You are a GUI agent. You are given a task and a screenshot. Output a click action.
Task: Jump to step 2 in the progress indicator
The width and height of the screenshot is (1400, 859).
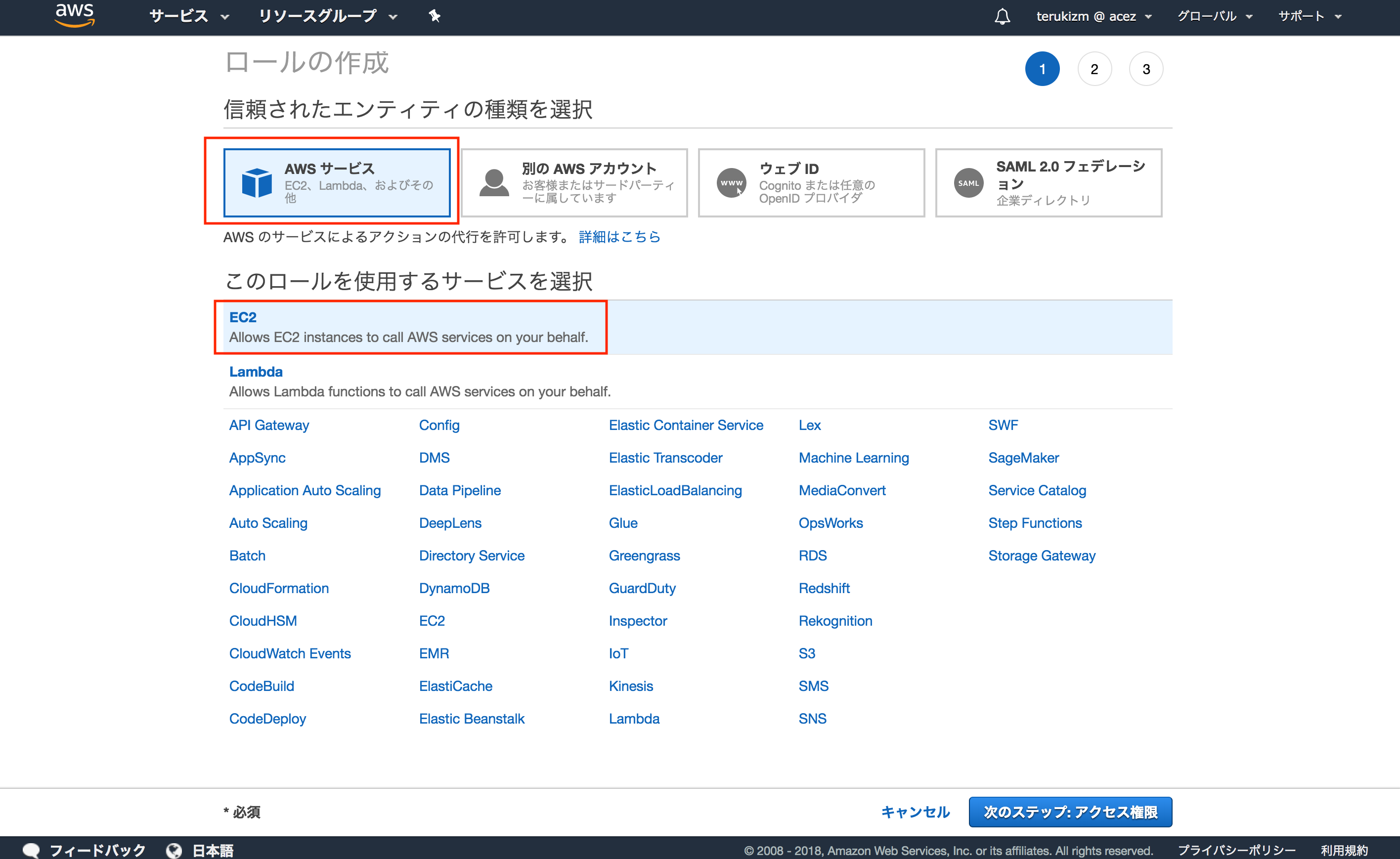click(1094, 69)
